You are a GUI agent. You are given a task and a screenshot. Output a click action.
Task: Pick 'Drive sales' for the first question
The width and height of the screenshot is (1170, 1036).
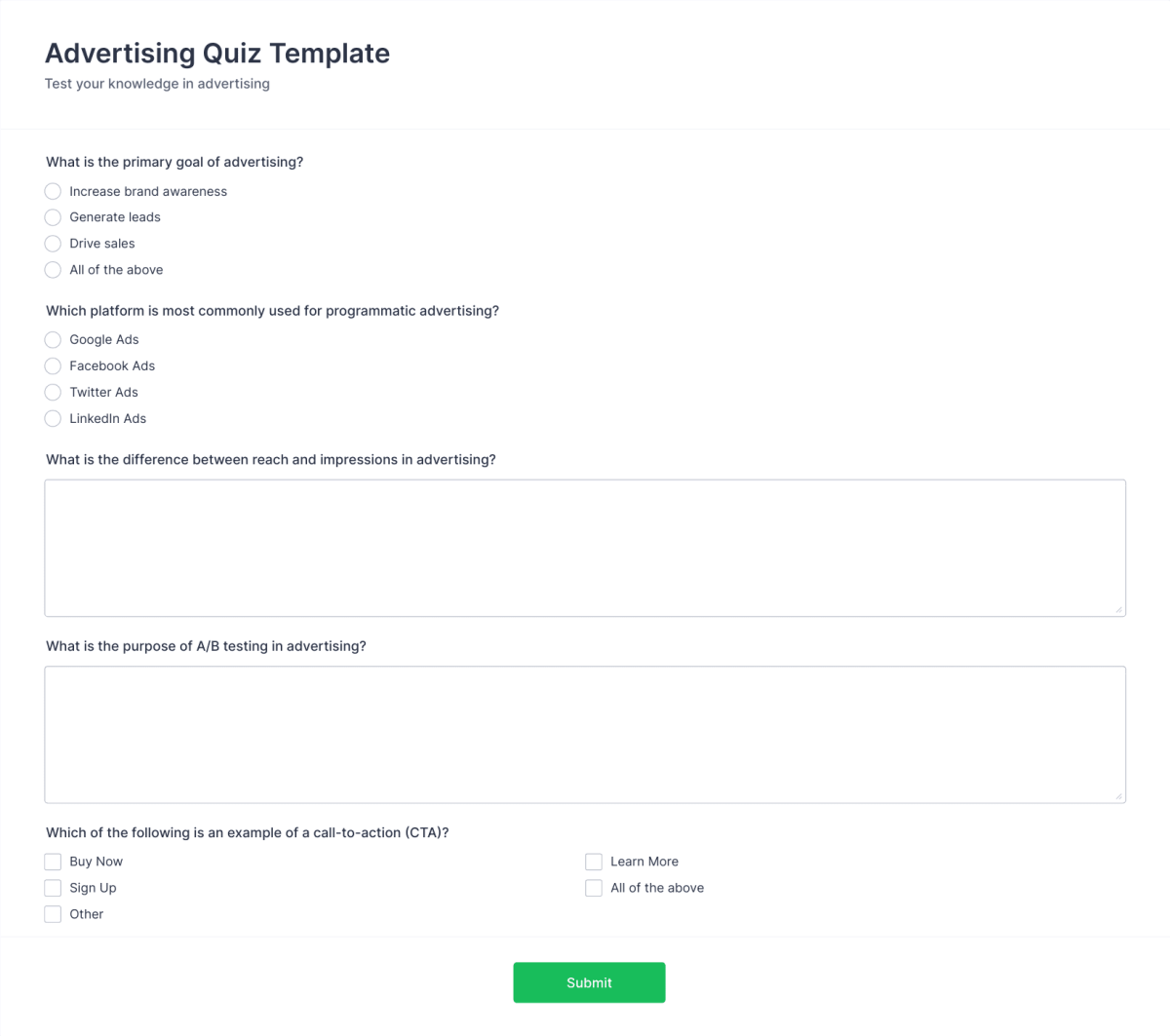pyautogui.click(x=53, y=244)
